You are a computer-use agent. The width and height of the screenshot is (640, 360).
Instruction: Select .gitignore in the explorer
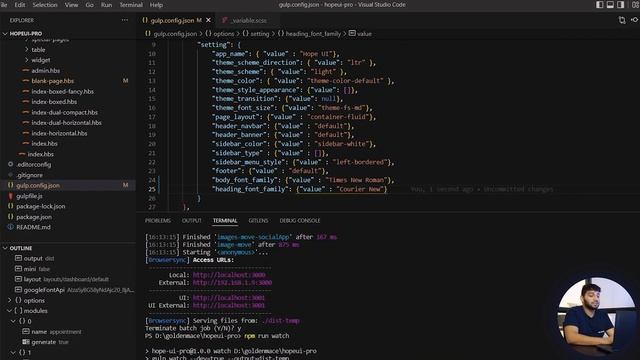[29, 175]
